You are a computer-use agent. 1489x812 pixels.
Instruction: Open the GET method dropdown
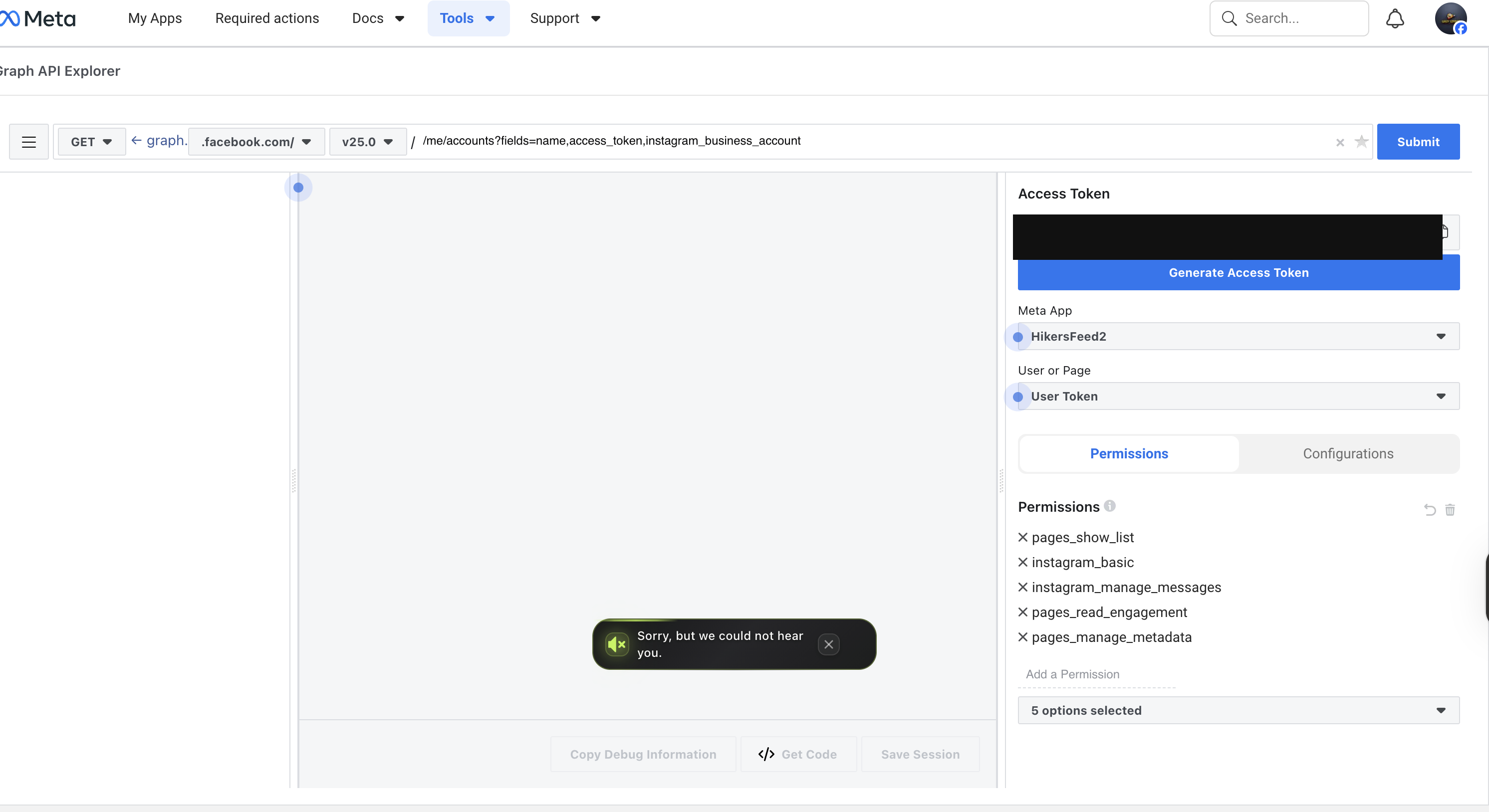tap(91, 141)
